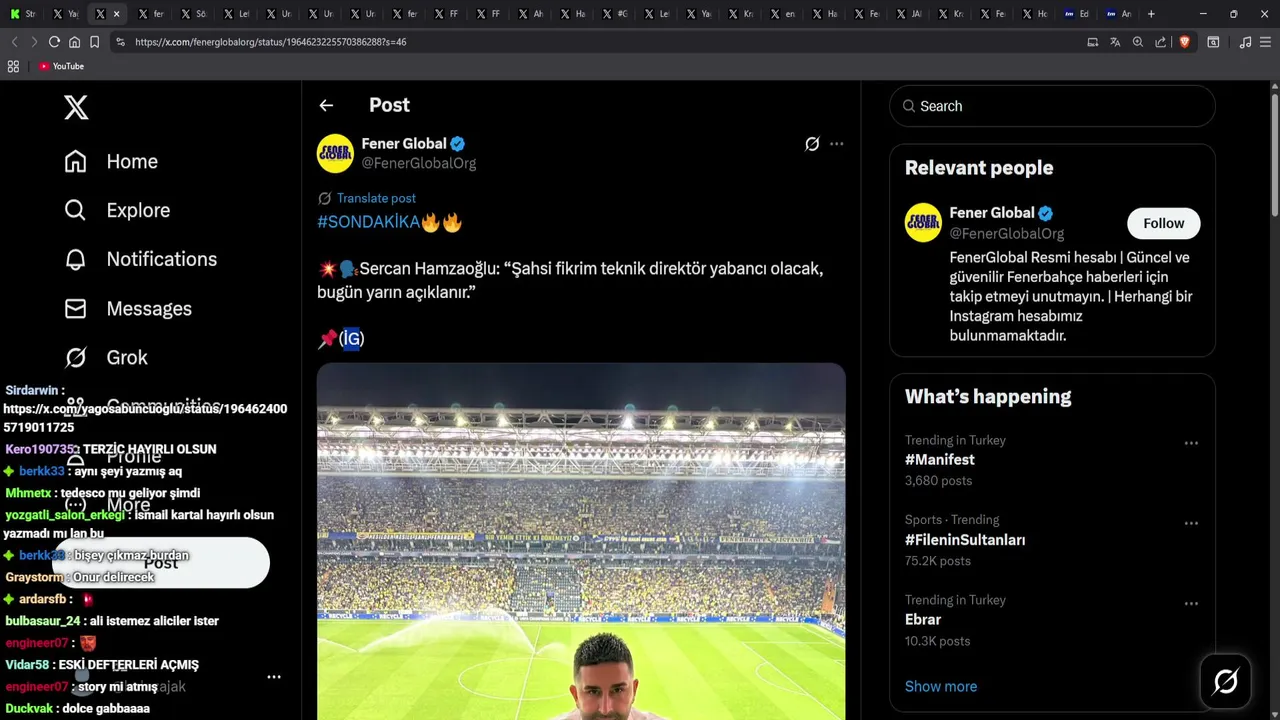This screenshot has height=720, width=1280.
Task: Switch to the 'Ed' browser tab
Action: coord(1077,14)
